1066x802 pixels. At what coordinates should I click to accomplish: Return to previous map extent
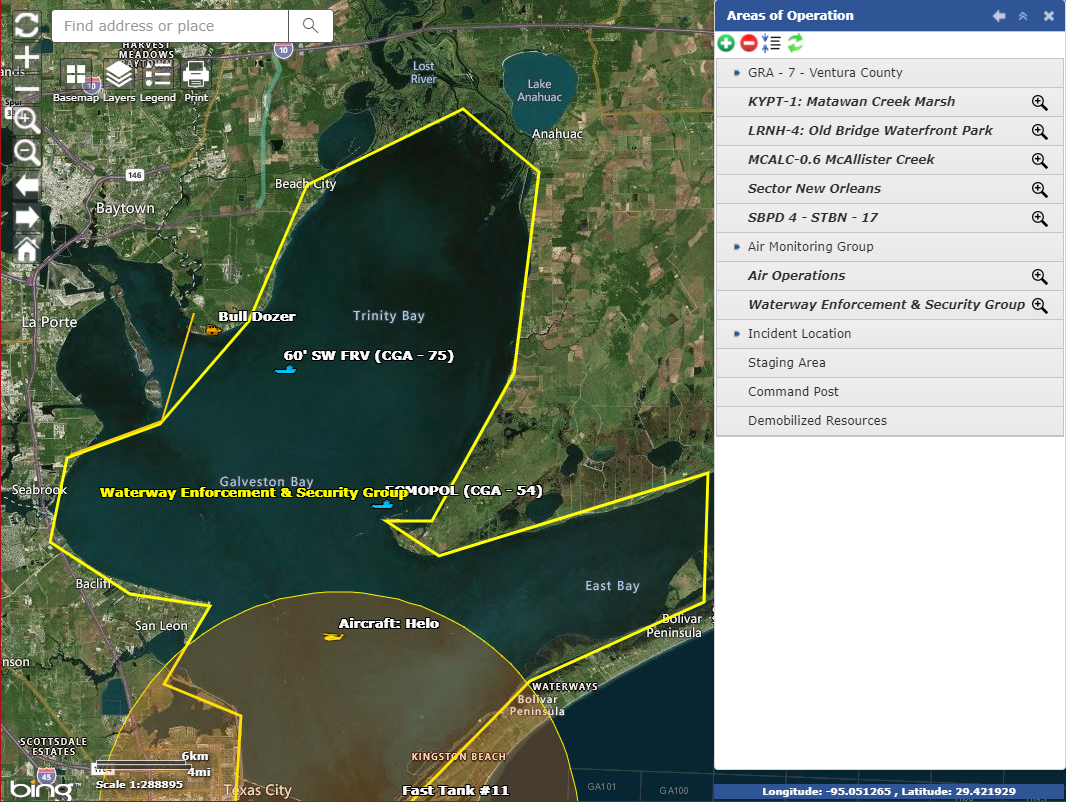tap(27, 185)
